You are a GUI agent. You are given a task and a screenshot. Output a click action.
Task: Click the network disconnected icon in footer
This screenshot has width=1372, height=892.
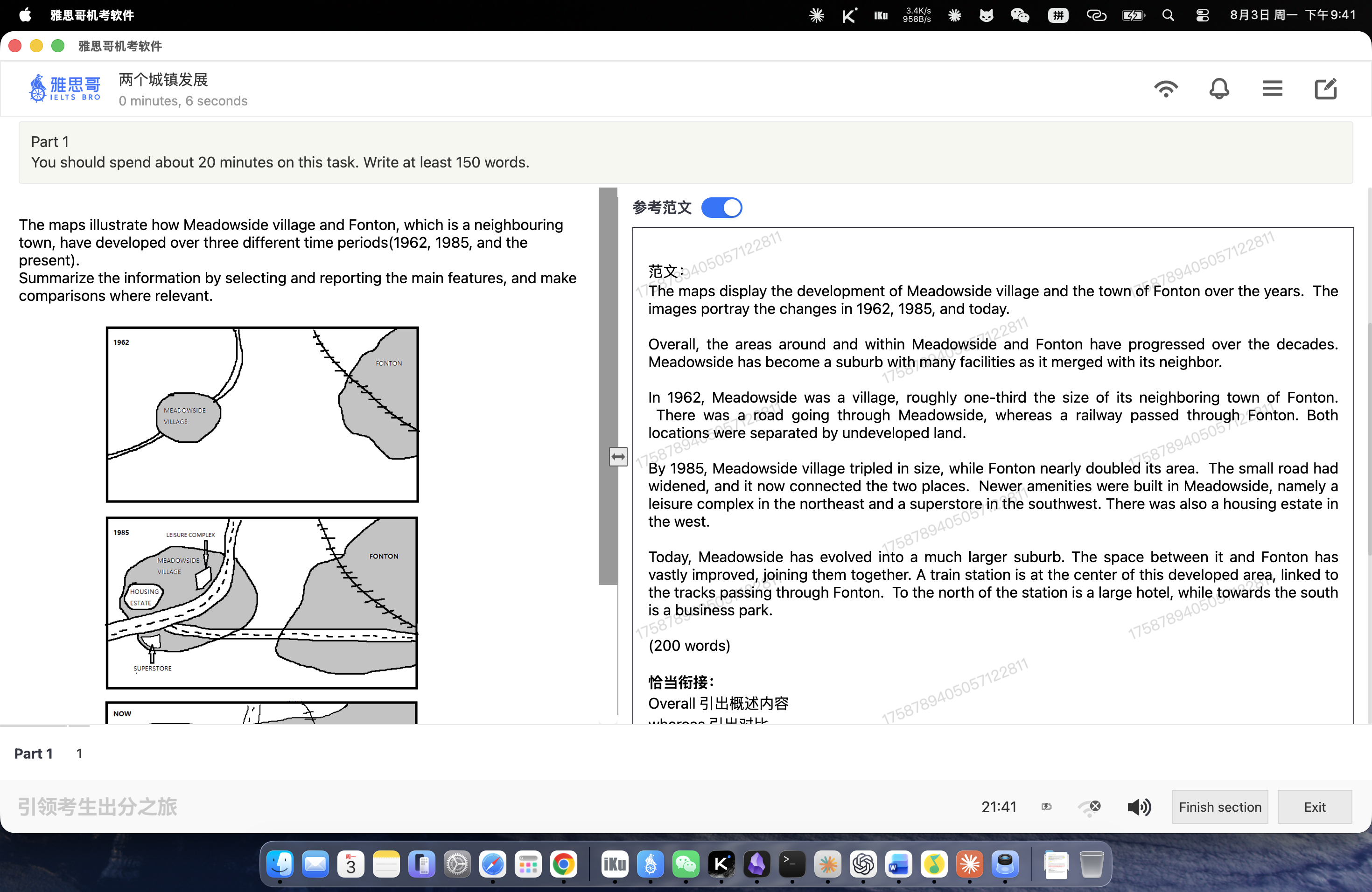1089,807
